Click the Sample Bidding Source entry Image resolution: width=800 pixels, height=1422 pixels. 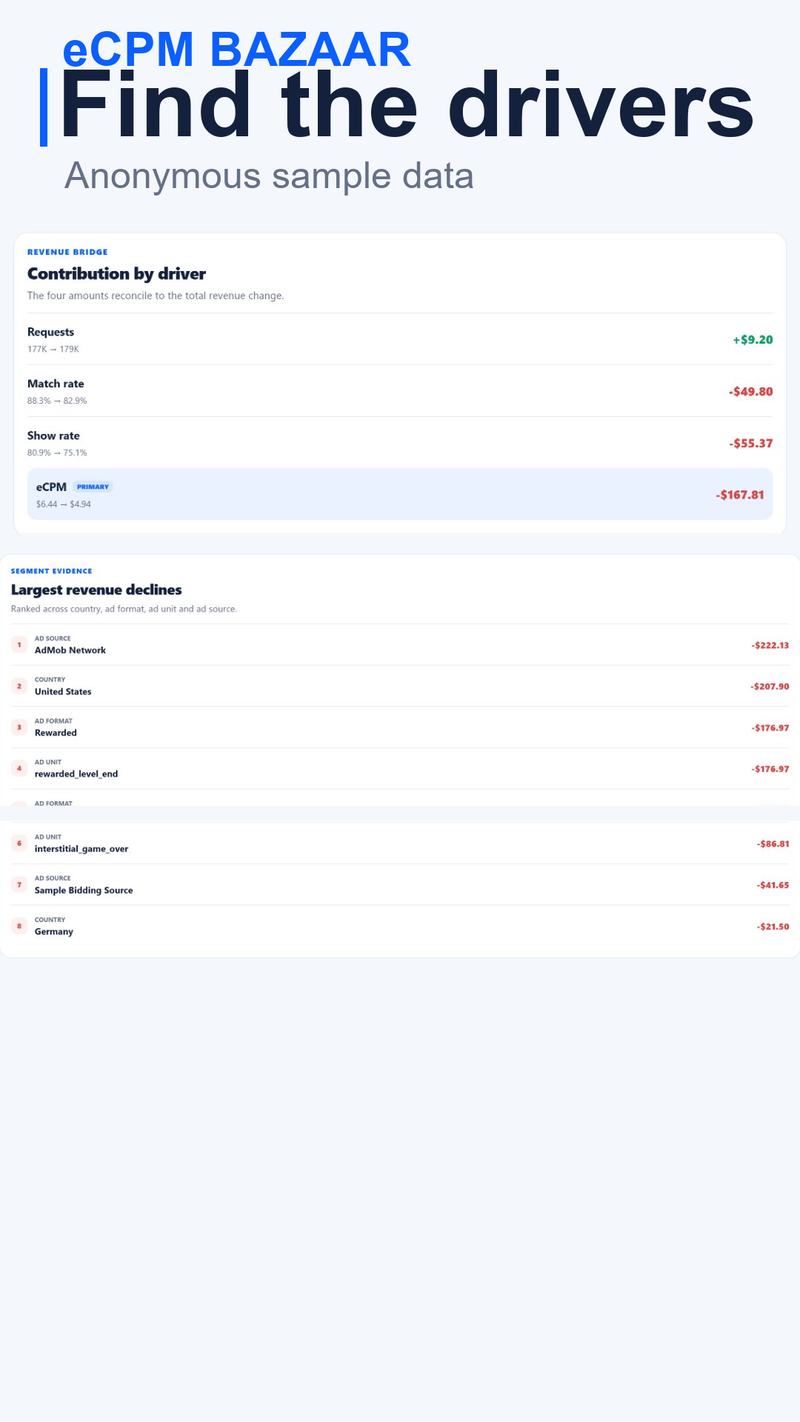point(400,885)
